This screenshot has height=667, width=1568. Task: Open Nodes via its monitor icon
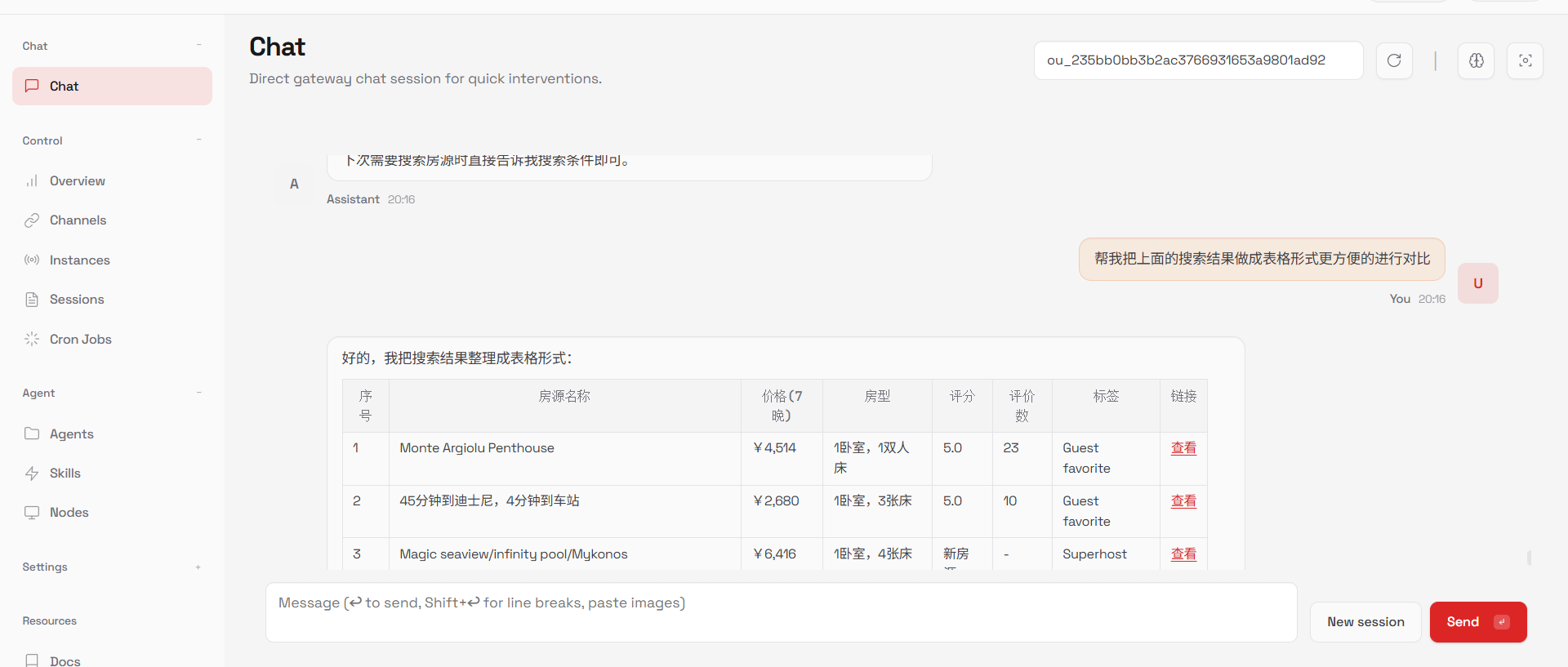click(x=32, y=513)
